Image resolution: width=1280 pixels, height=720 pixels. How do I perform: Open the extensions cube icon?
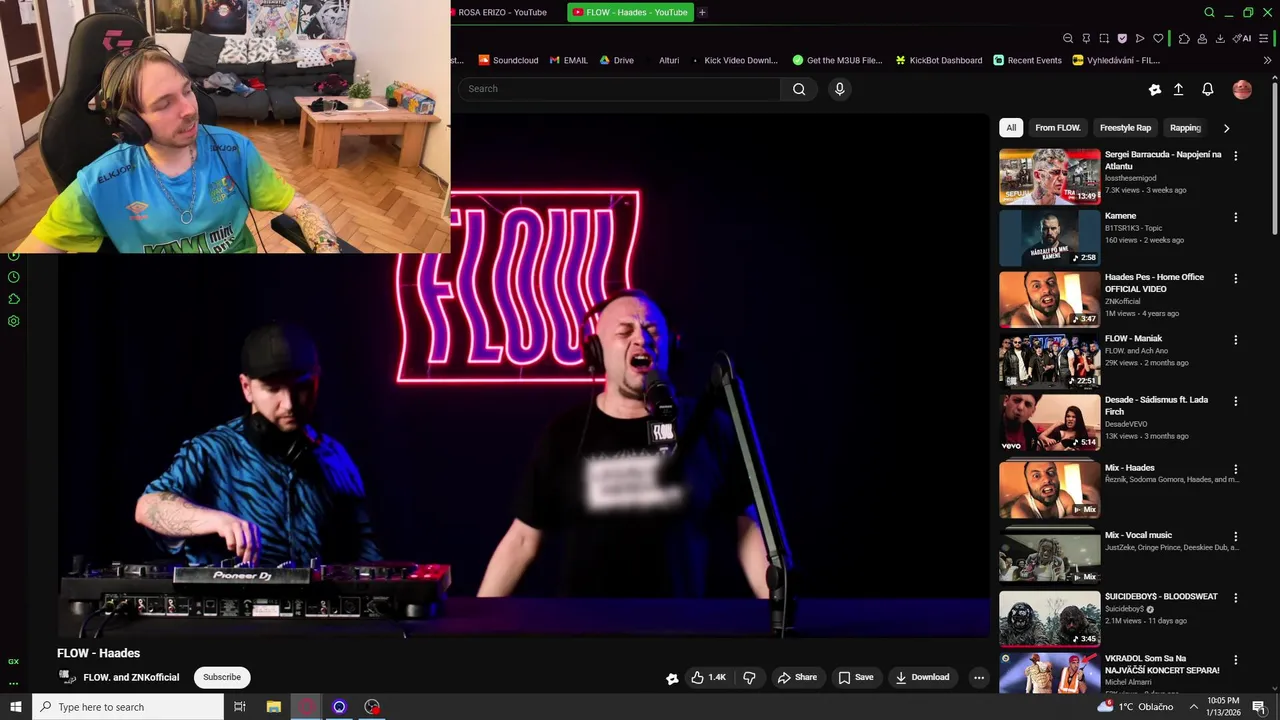(1184, 38)
